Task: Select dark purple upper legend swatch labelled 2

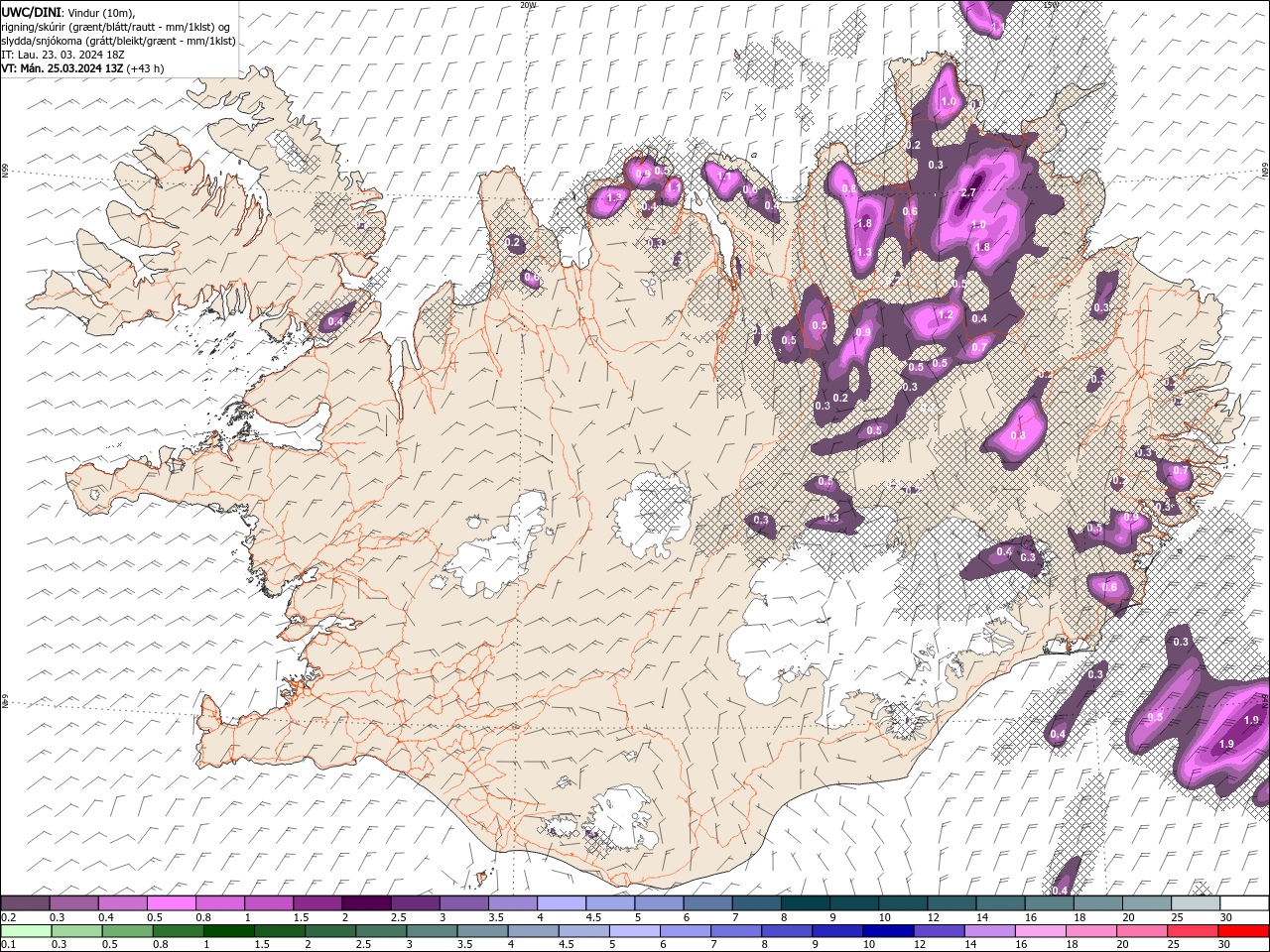Action: pyautogui.click(x=365, y=903)
